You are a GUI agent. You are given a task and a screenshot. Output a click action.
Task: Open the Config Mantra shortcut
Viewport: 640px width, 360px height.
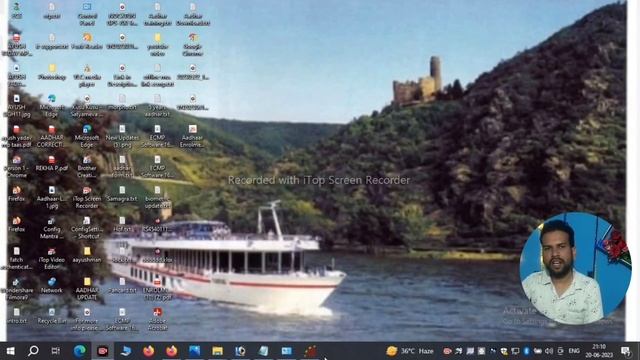(x=52, y=228)
